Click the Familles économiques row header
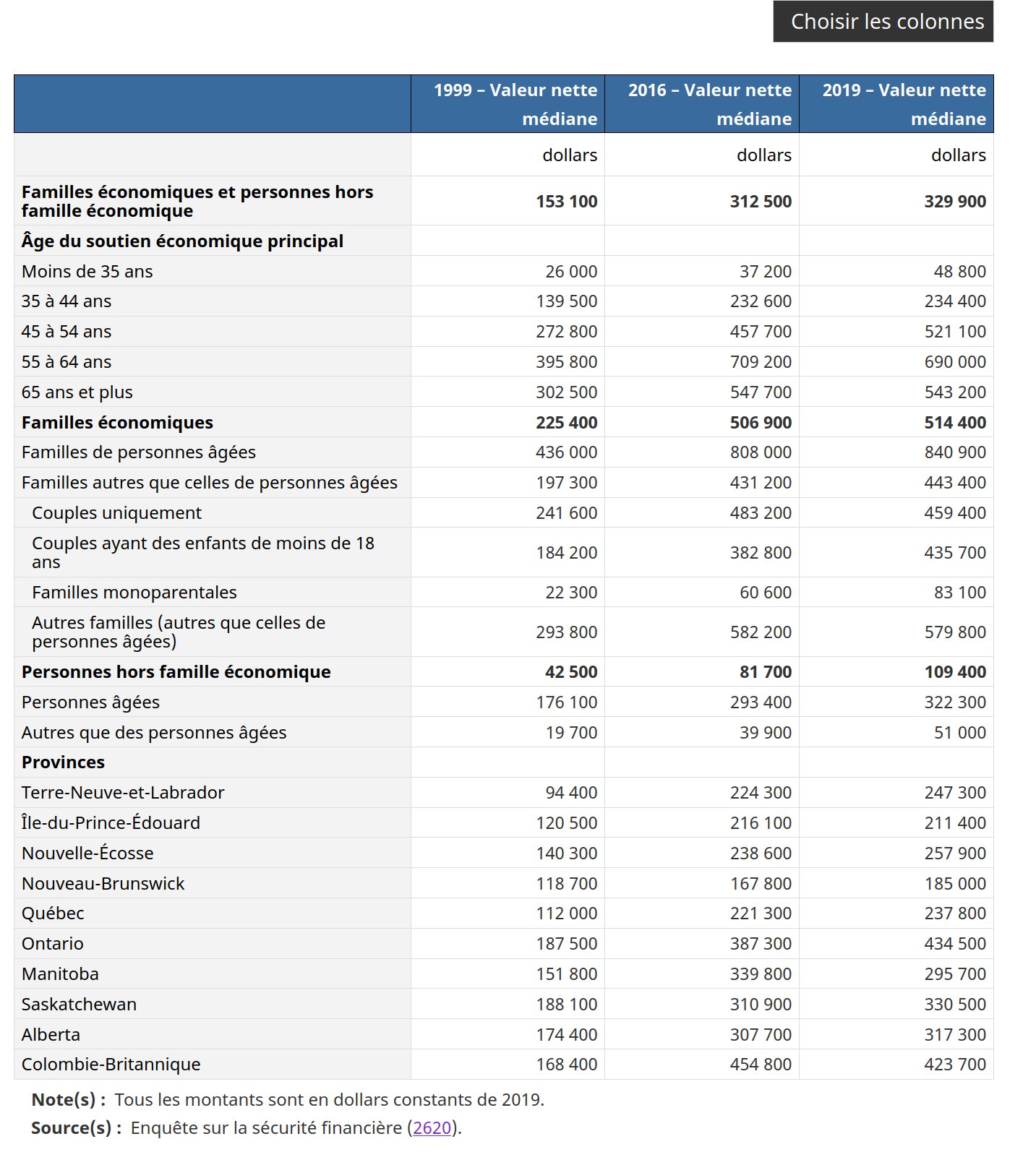The height and width of the screenshot is (1152, 1036). tap(117, 422)
